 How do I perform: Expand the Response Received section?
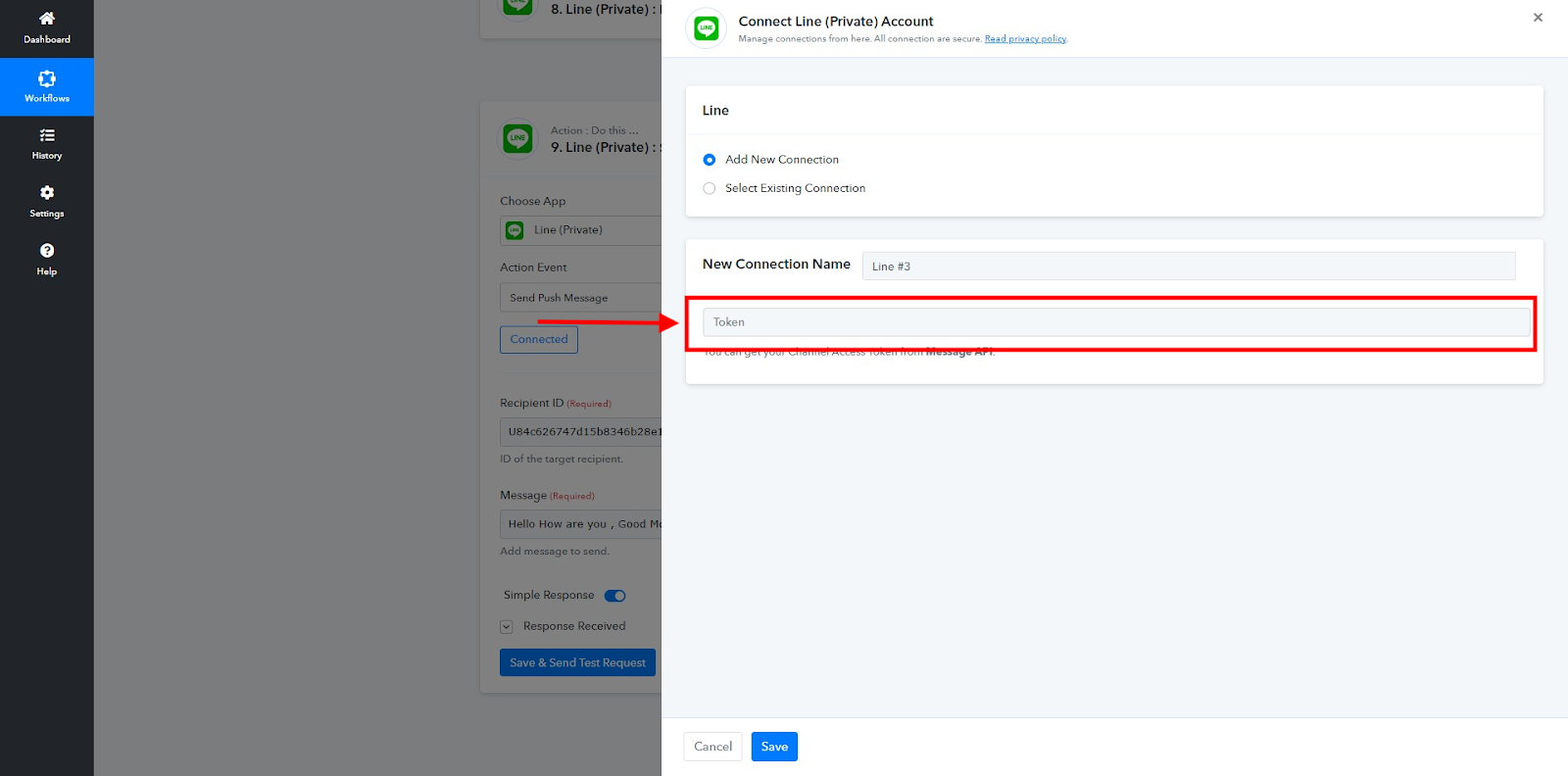click(x=507, y=627)
